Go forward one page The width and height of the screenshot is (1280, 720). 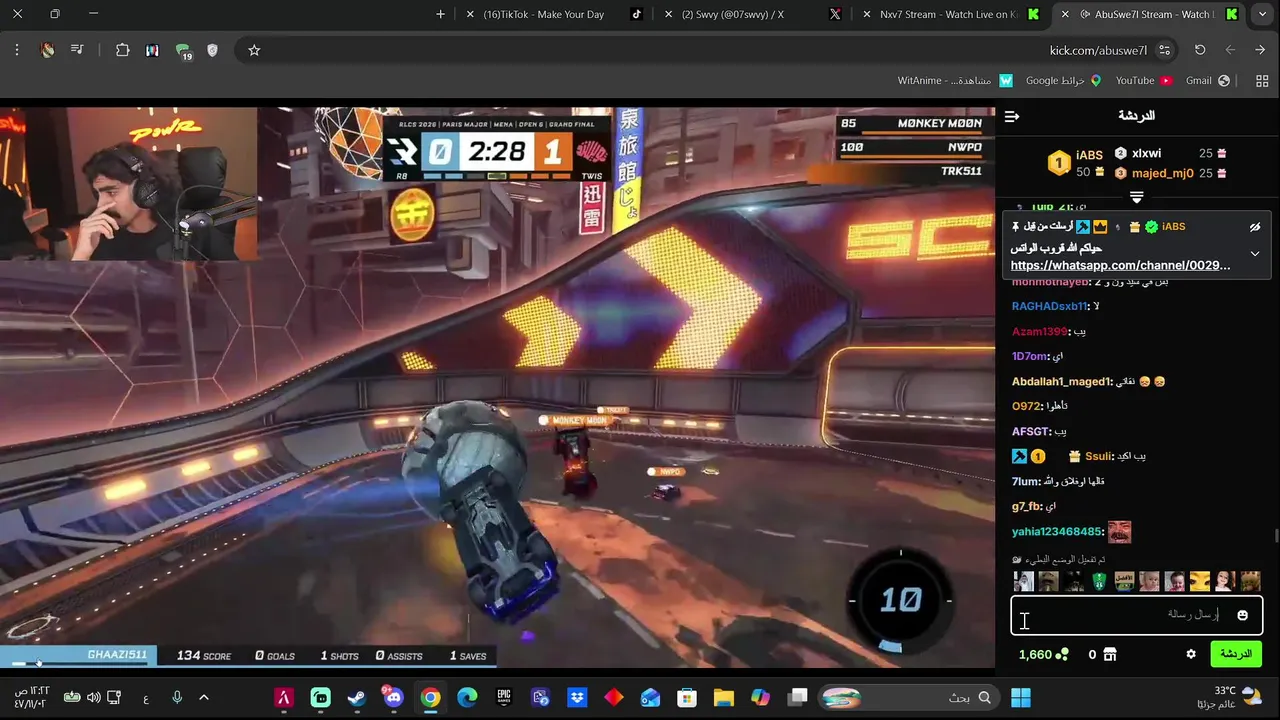pyautogui.click(x=1230, y=50)
